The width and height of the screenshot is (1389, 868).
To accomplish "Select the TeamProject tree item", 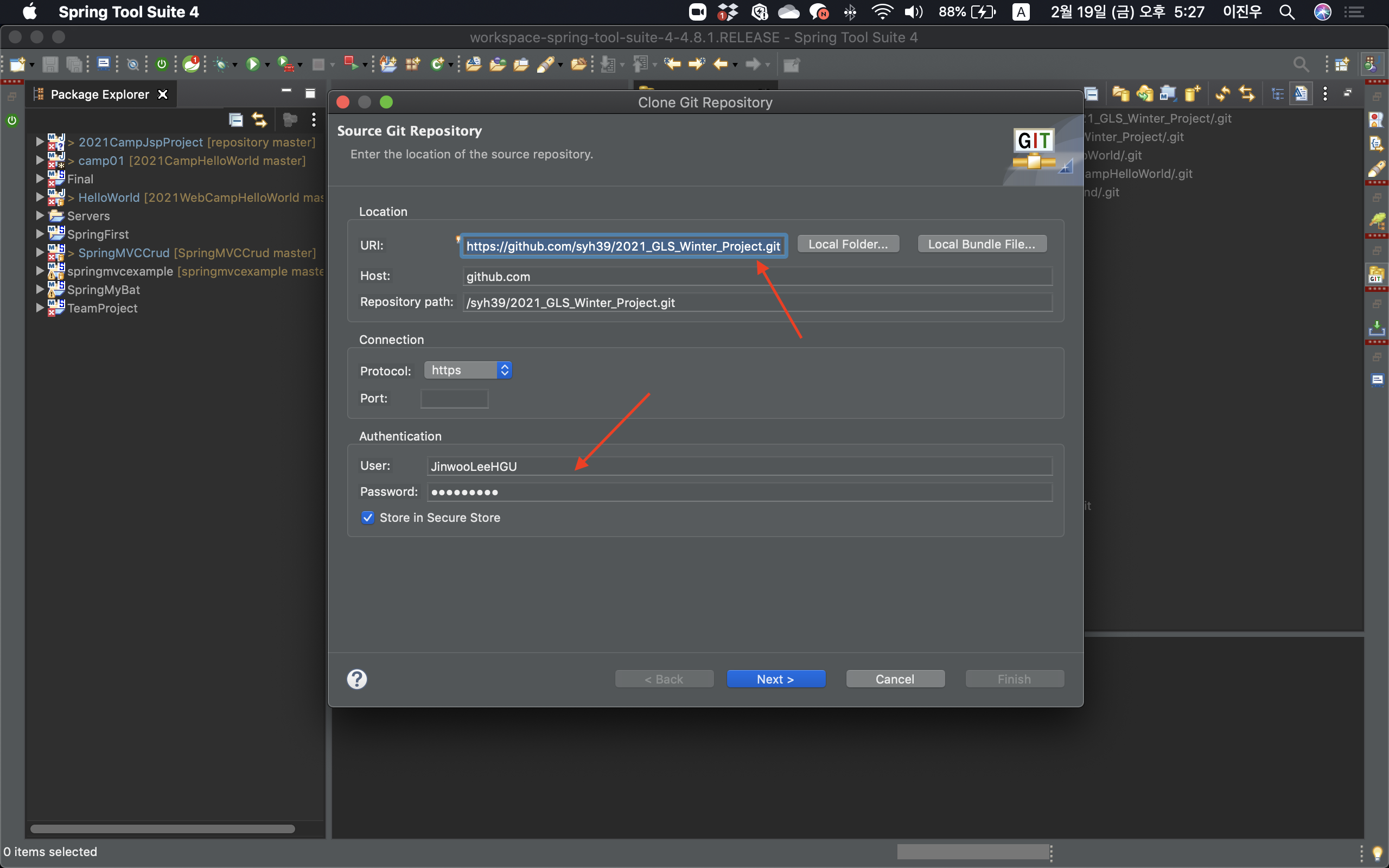I will 102,308.
